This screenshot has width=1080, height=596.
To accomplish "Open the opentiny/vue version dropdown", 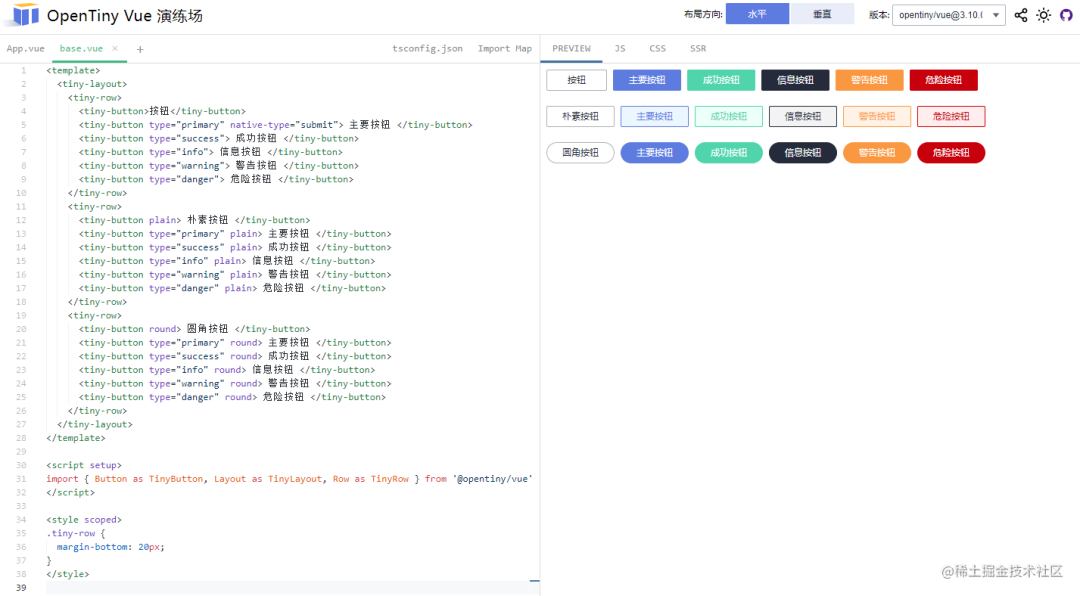I will [x=948, y=14].
